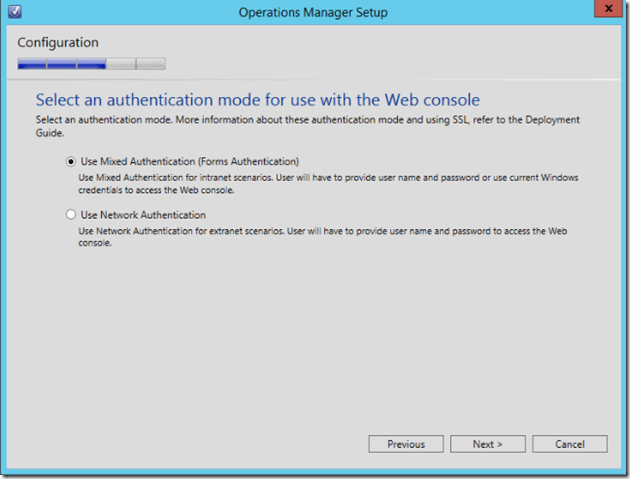Click the 'Use Network Authentication' label text
This screenshot has width=630, height=479.
[x=142, y=215]
